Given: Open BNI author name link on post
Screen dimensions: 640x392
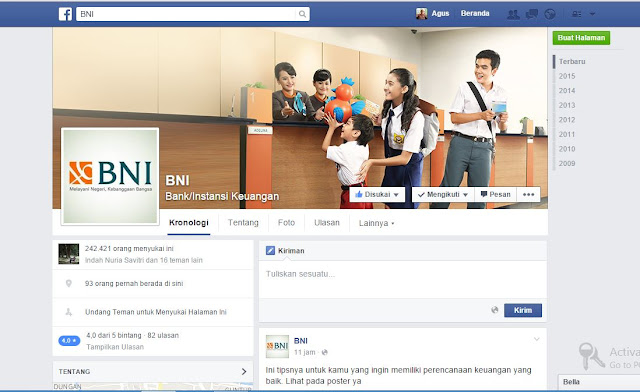Looking at the screenshot, I should [300, 341].
